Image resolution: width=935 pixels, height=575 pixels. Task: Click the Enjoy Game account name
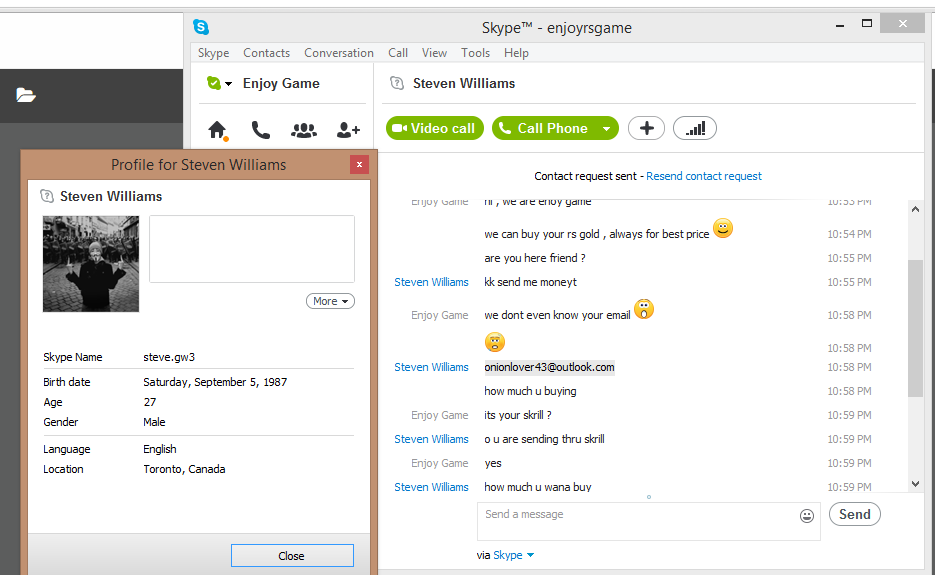(281, 83)
